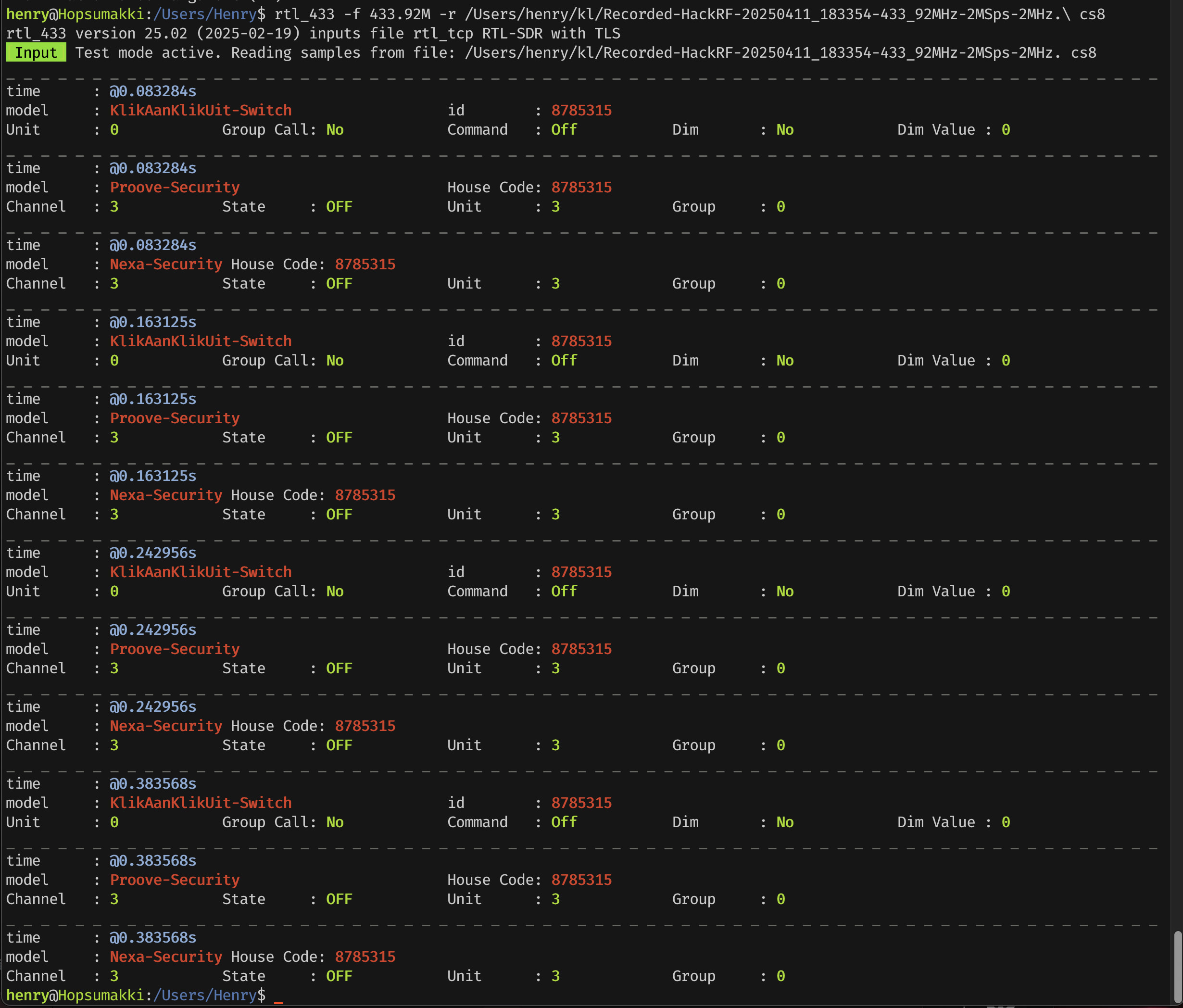Click Proove-Security model in 0.242956s record
This screenshot has width=1183, height=1008.
pyautogui.click(x=174, y=649)
